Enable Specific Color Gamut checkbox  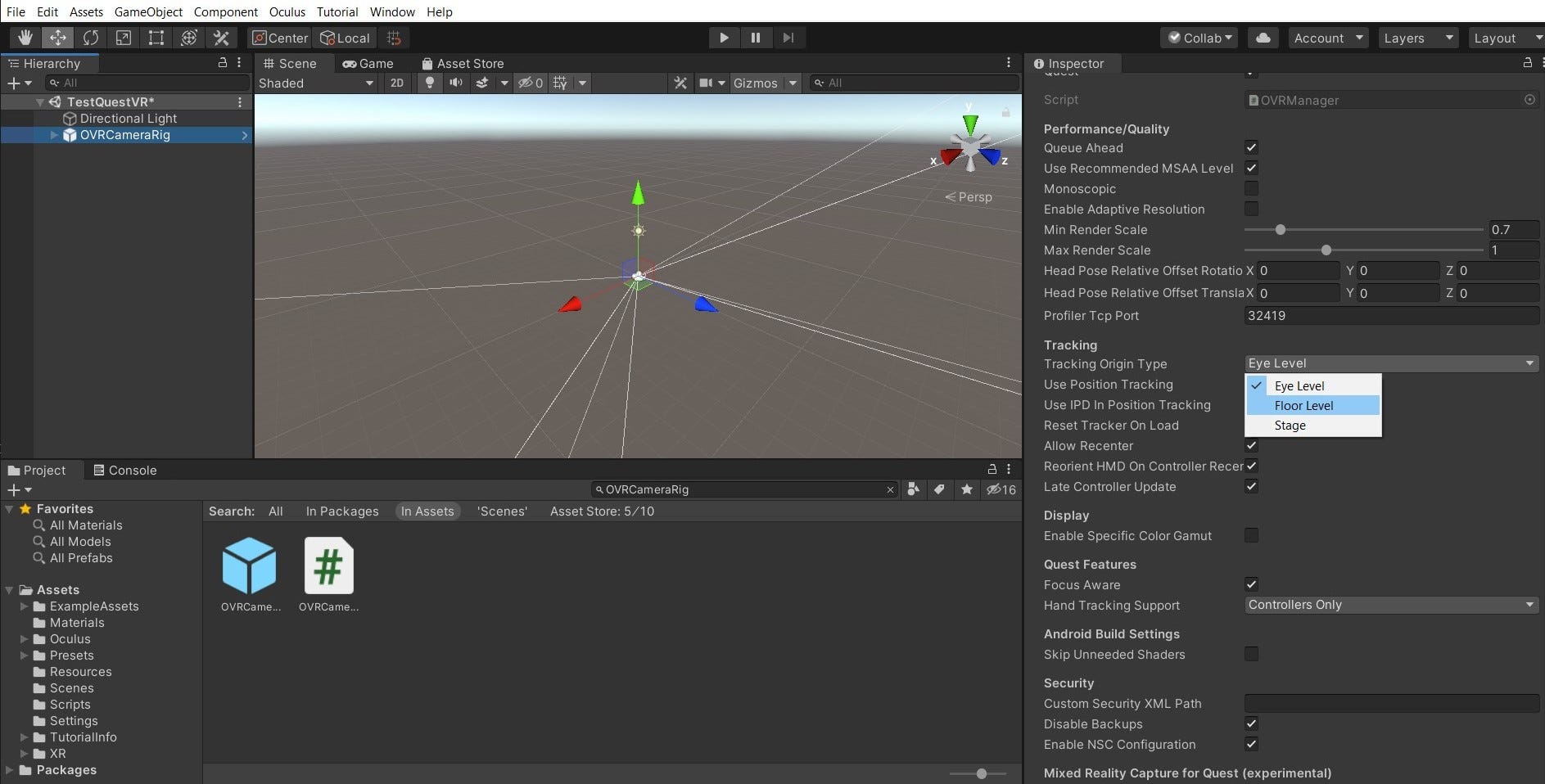coord(1251,535)
